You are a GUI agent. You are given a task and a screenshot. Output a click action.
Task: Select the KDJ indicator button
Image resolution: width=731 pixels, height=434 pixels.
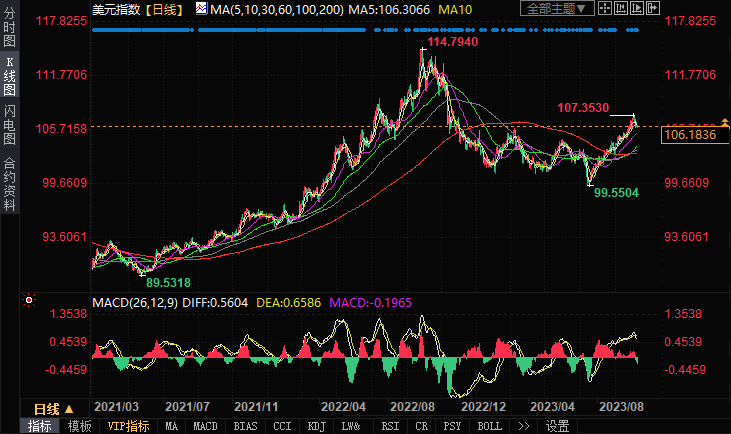pyautogui.click(x=316, y=426)
